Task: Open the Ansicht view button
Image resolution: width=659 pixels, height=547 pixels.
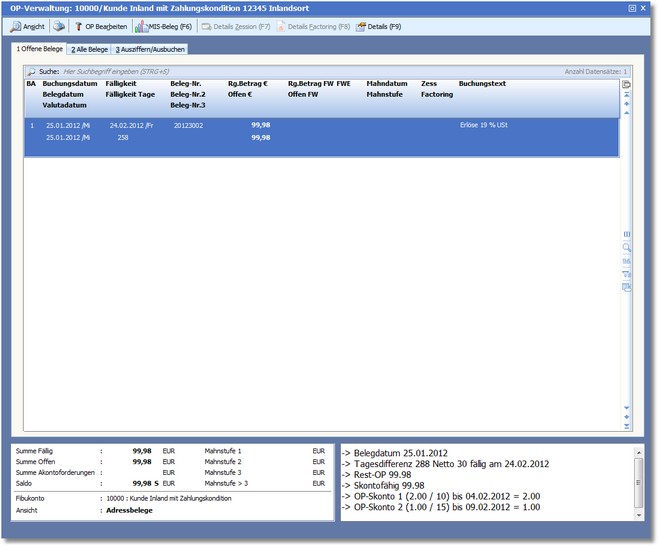Action: coord(28,27)
